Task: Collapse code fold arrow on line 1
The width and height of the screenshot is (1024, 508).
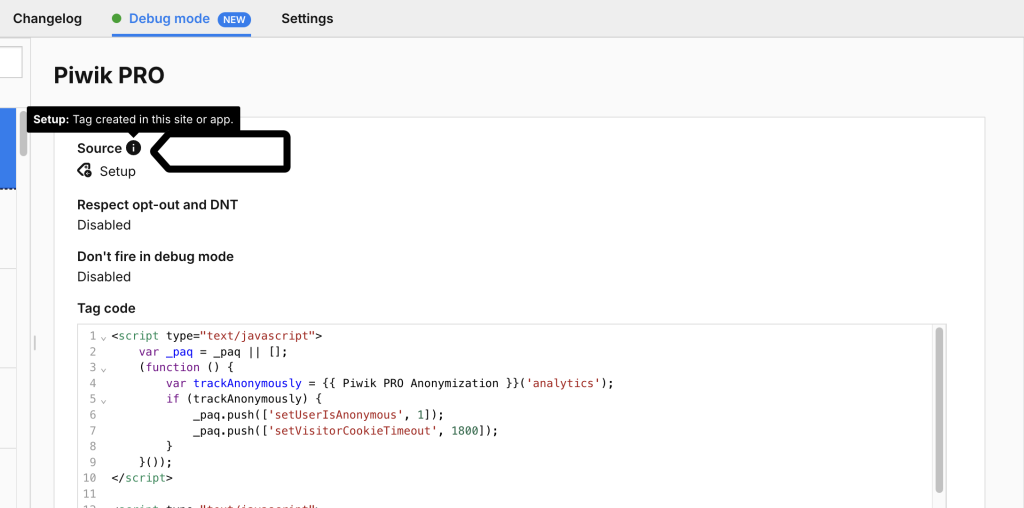Action: pyautogui.click(x=103, y=338)
